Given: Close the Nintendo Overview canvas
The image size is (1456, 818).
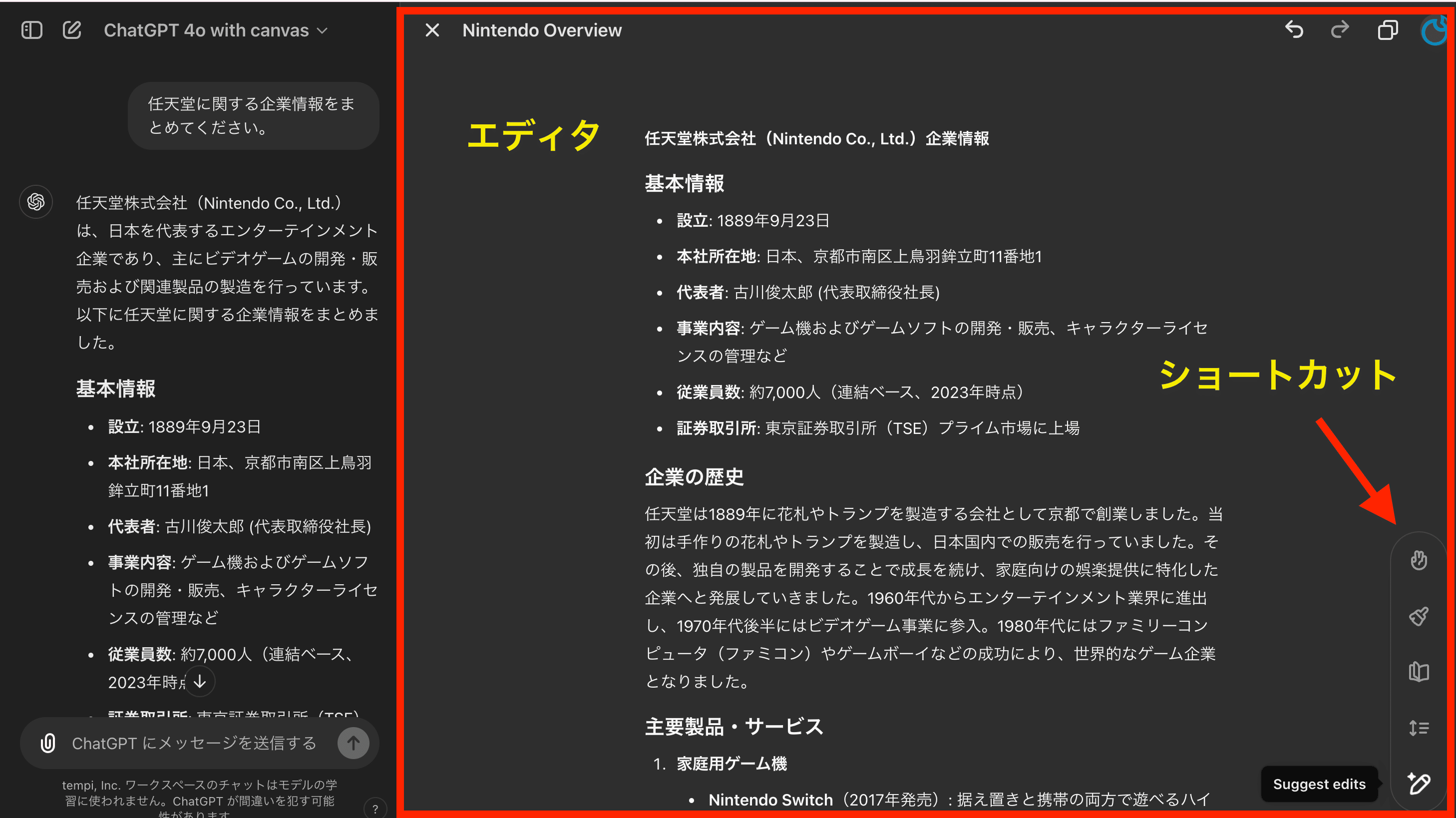Looking at the screenshot, I should tap(432, 30).
